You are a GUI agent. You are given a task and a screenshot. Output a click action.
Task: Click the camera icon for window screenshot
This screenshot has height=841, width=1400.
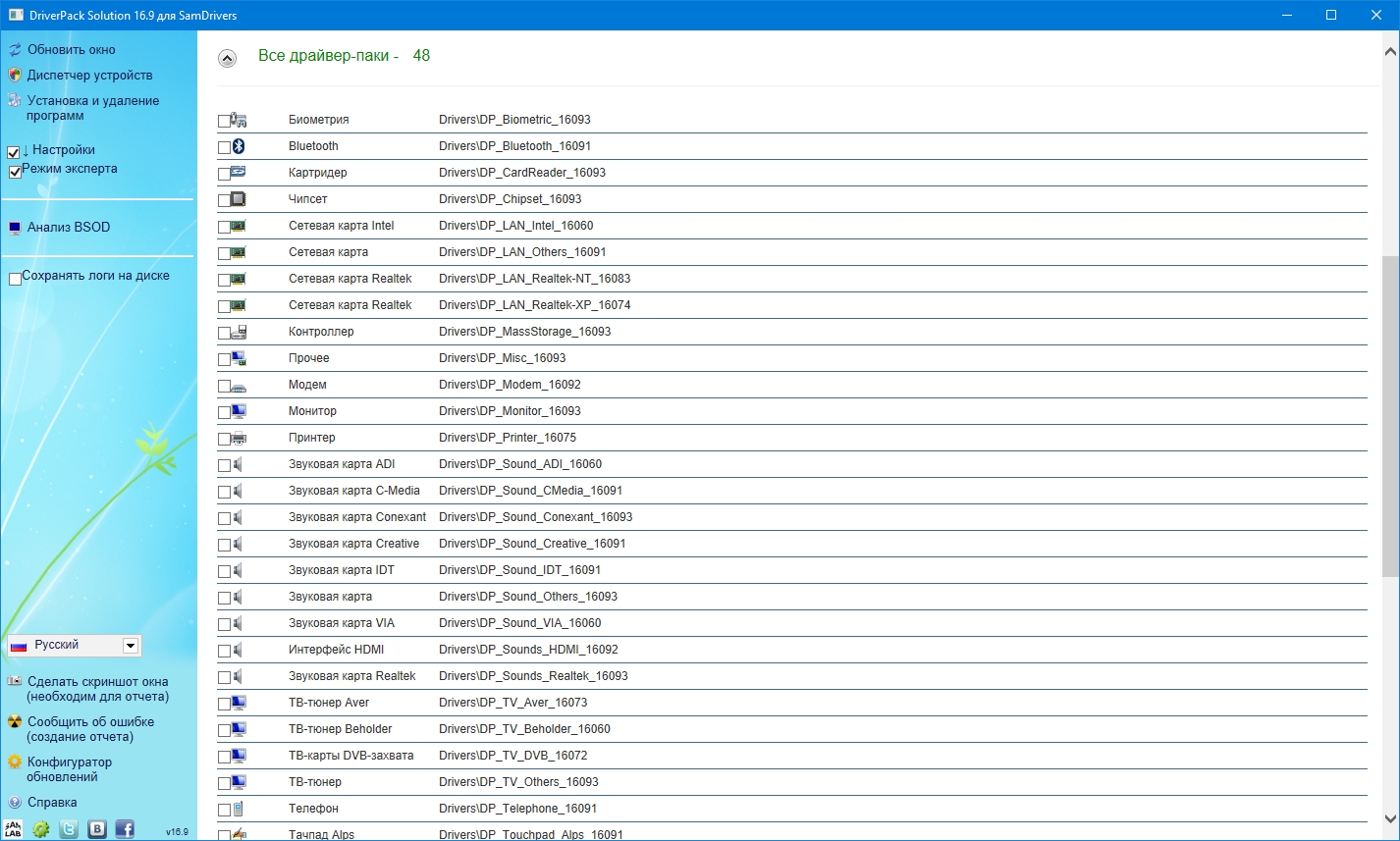tap(15, 681)
